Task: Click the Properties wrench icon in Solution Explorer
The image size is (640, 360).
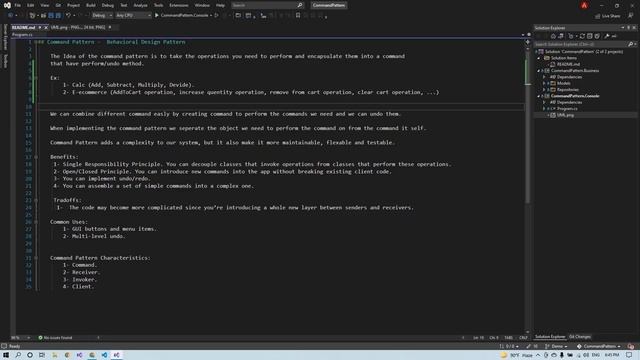Action: coord(607,36)
